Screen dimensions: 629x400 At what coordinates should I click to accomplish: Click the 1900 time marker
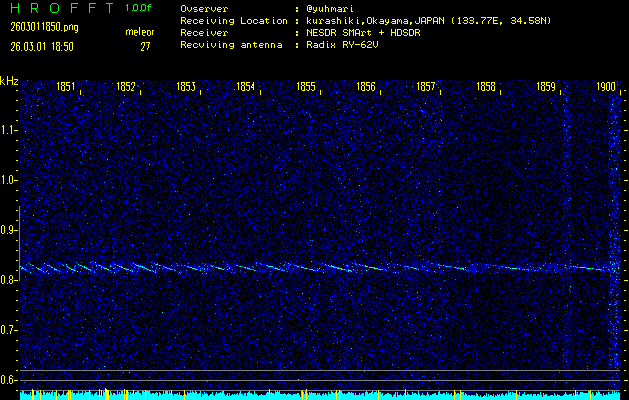click(x=606, y=87)
